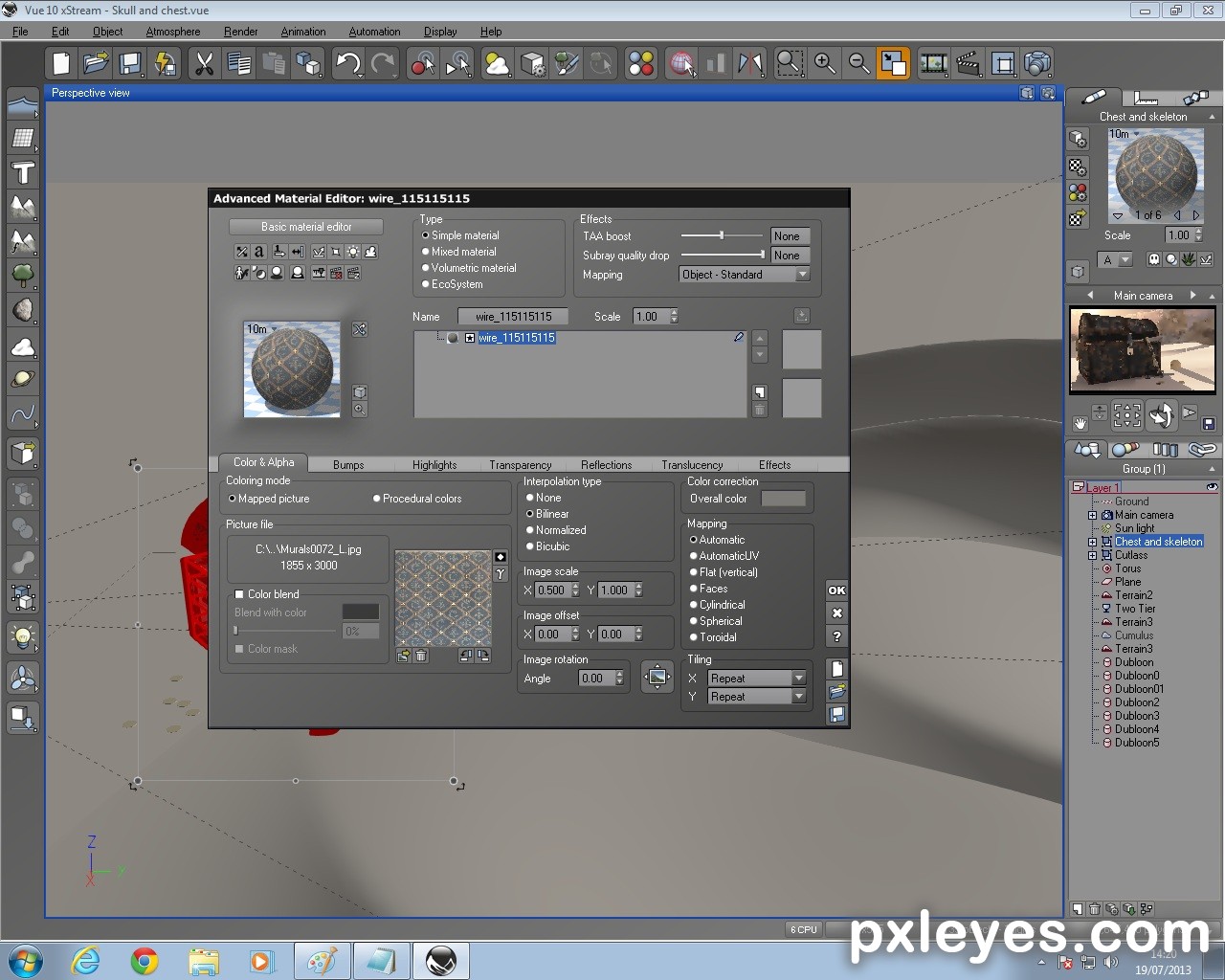Viewport: 1225px width, 980px height.
Task: Add a rock object from left toolbar
Action: tap(23, 311)
